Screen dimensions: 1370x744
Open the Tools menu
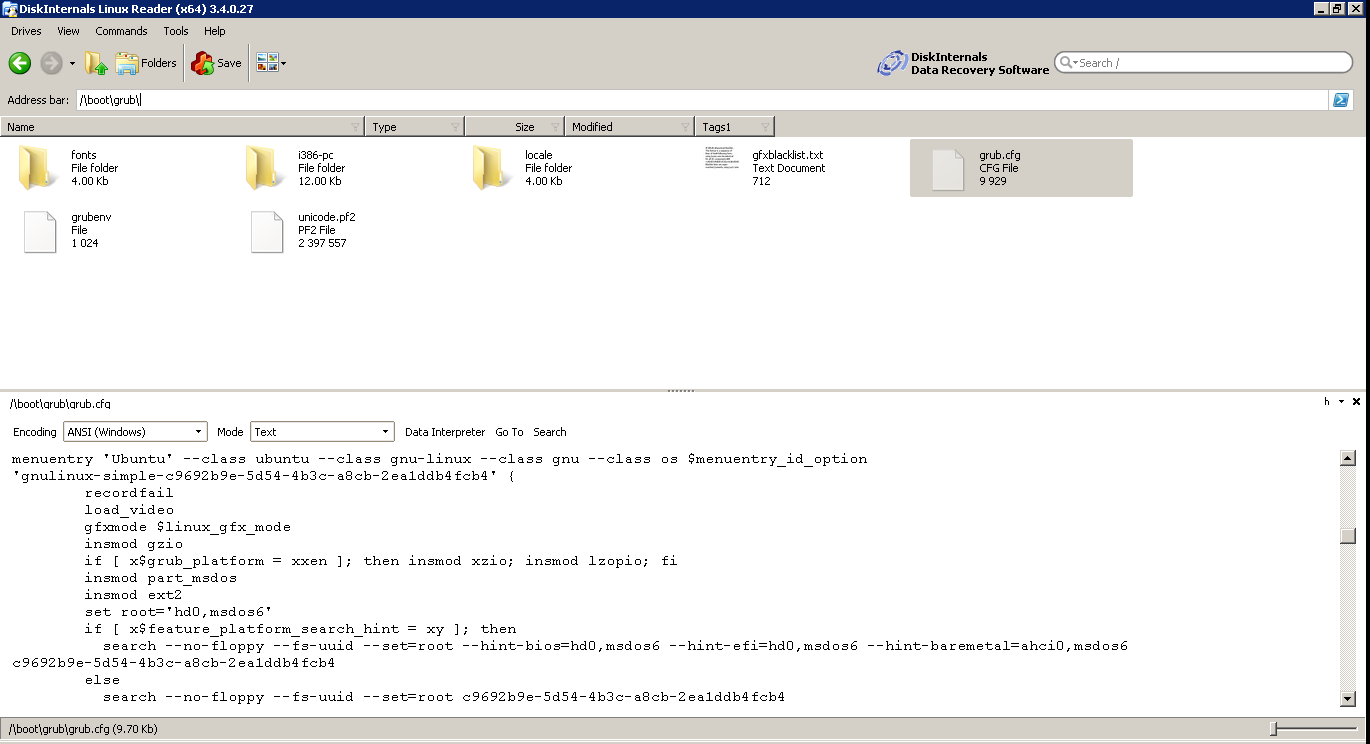pos(176,31)
